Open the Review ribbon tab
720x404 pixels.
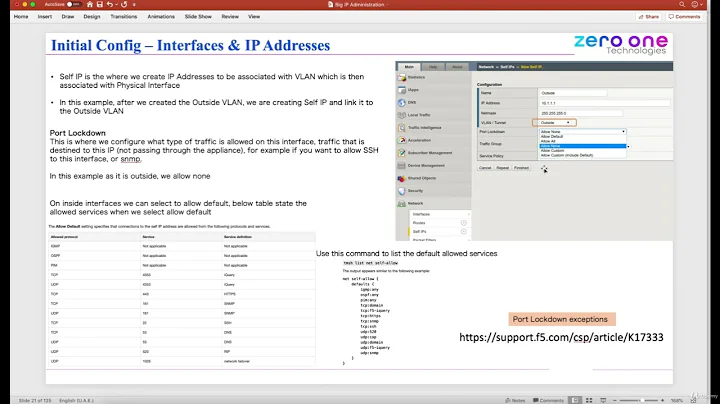[230, 17]
